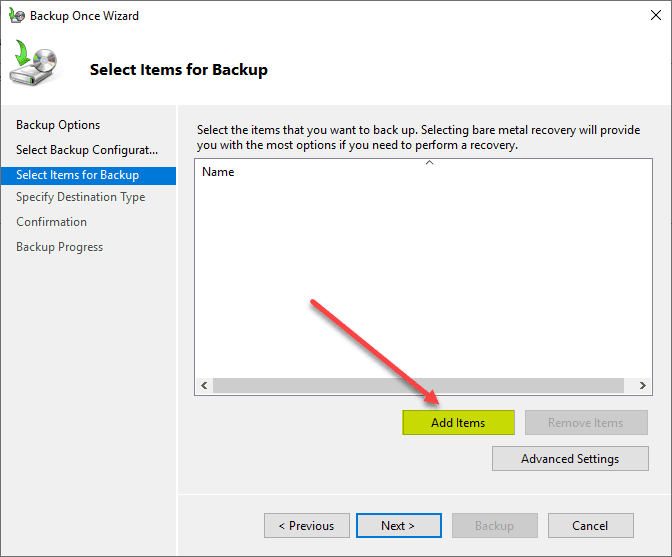Click the backup disk header icon
The height and width of the screenshot is (557, 672).
(x=36, y=66)
